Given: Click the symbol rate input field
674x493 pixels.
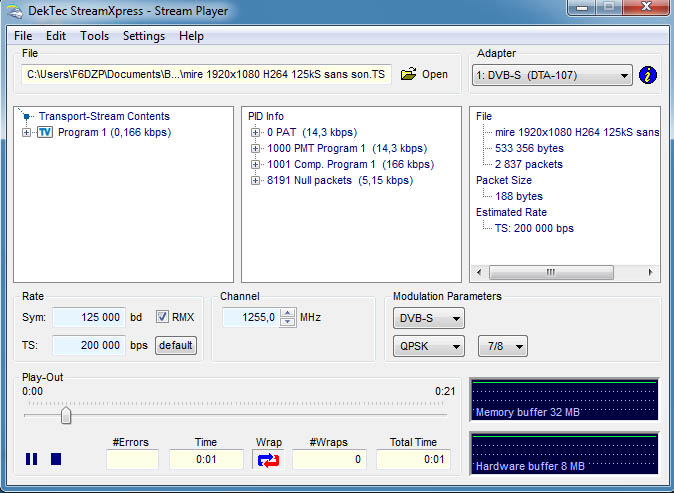Looking at the screenshot, I should [88, 317].
